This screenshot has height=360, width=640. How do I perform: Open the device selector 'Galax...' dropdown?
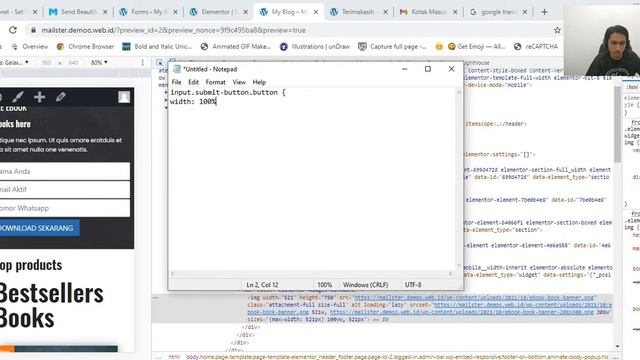(15, 62)
